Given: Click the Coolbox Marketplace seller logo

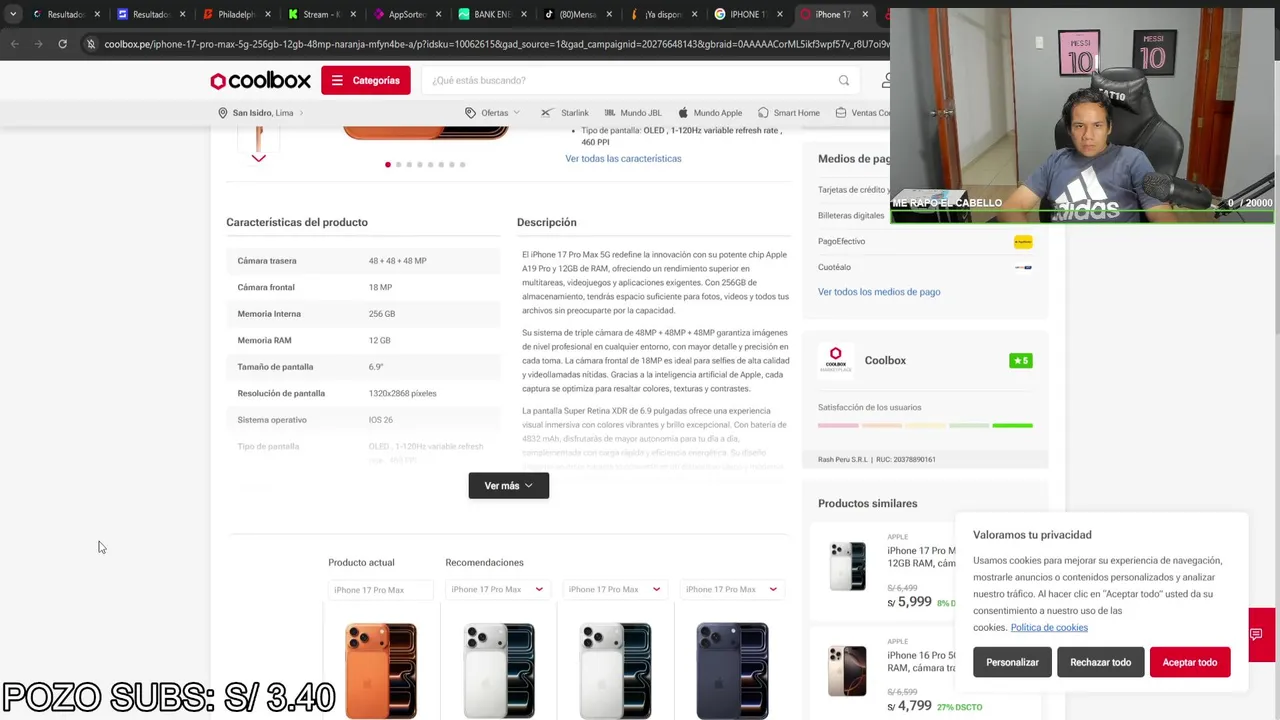Looking at the screenshot, I should (836, 360).
